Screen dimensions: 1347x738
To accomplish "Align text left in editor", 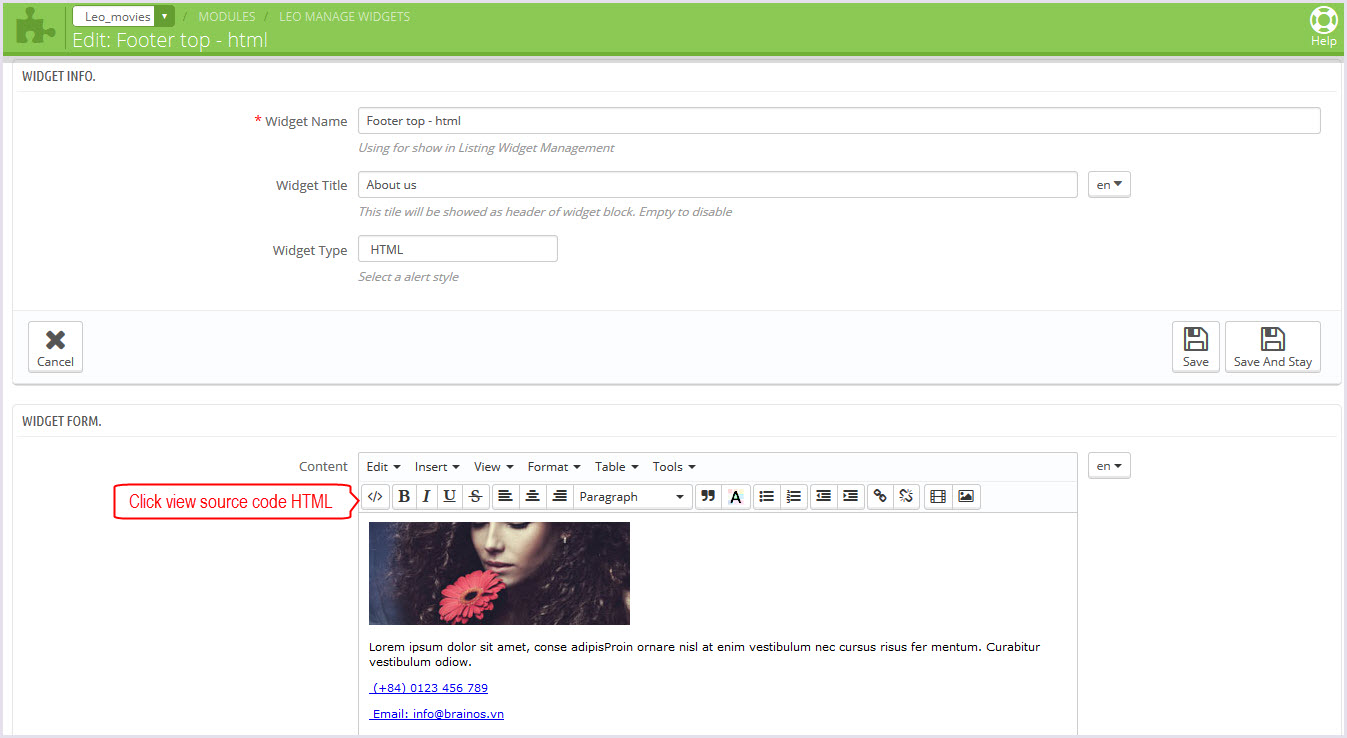I will click(x=506, y=497).
